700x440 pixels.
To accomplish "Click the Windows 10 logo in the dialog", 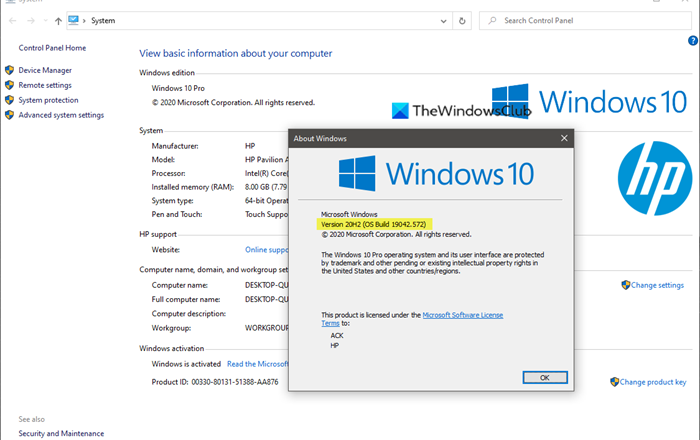I will (436, 174).
